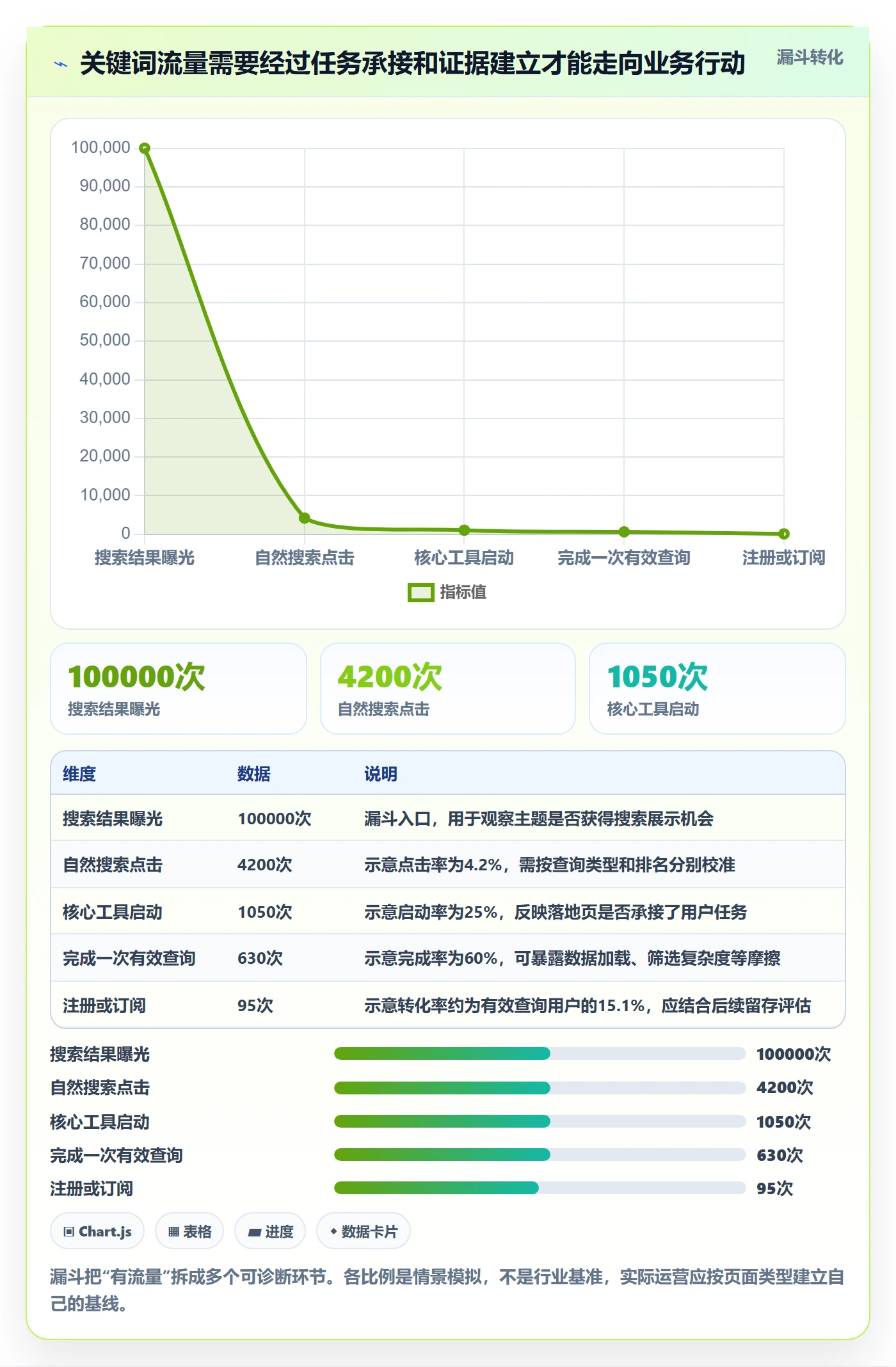Viewport: 896px width, 1367px height.
Task: Click the 漏斗转化 tag in the header
Action: click(x=810, y=58)
